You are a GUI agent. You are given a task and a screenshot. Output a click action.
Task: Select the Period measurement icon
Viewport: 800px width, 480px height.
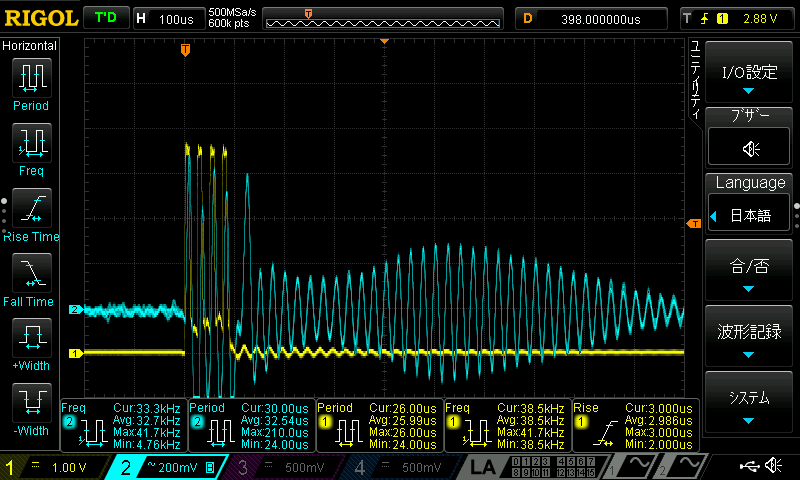pos(31,78)
